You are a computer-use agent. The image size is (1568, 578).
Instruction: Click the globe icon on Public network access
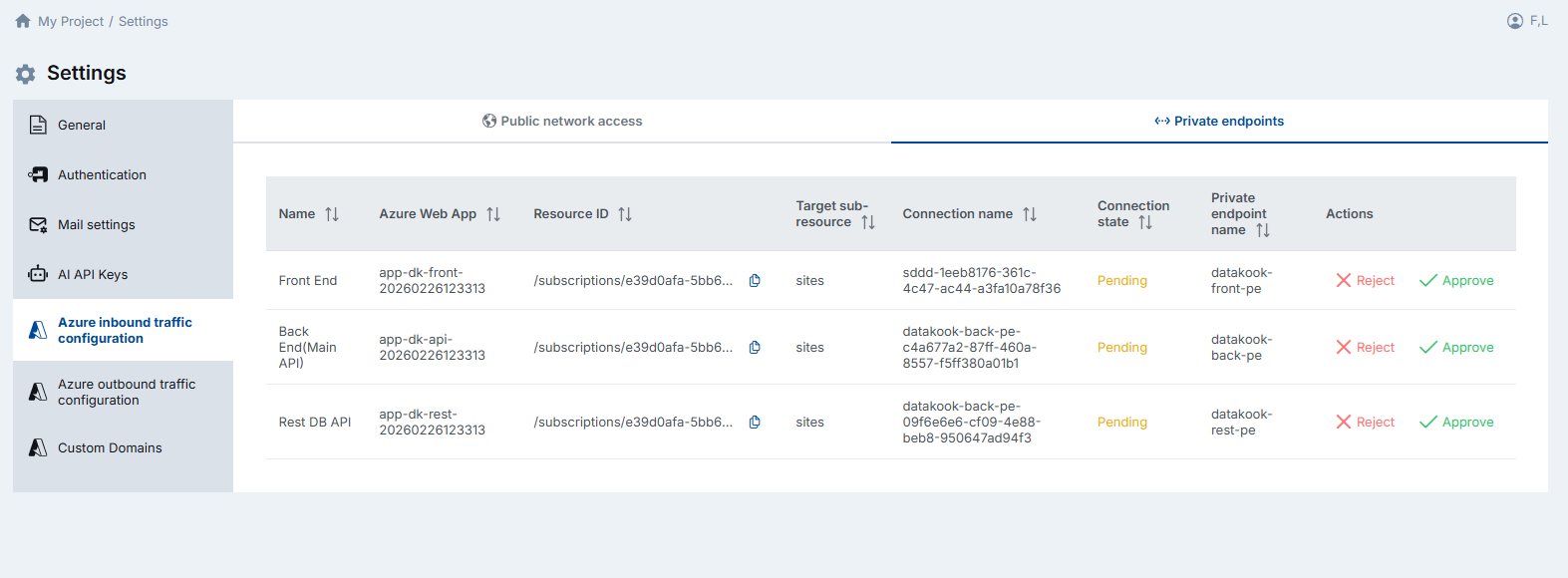(x=489, y=121)
